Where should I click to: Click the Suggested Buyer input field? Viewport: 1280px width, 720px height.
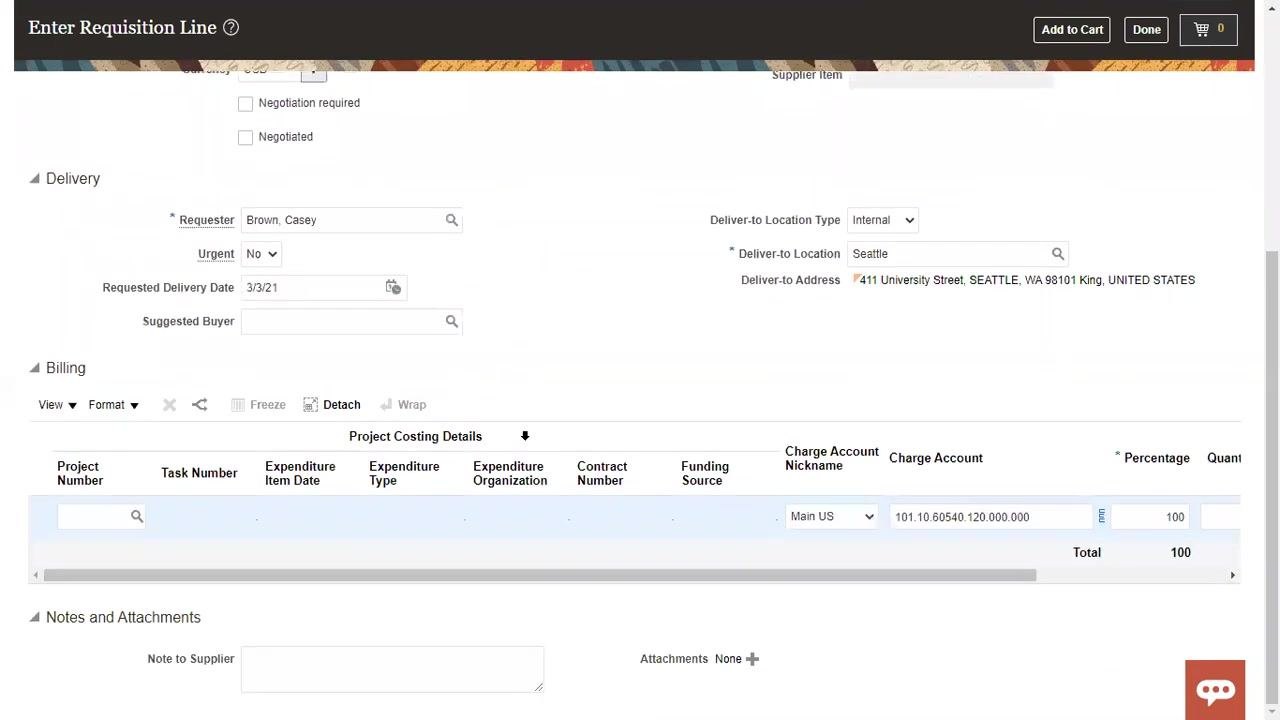(342, 321)
